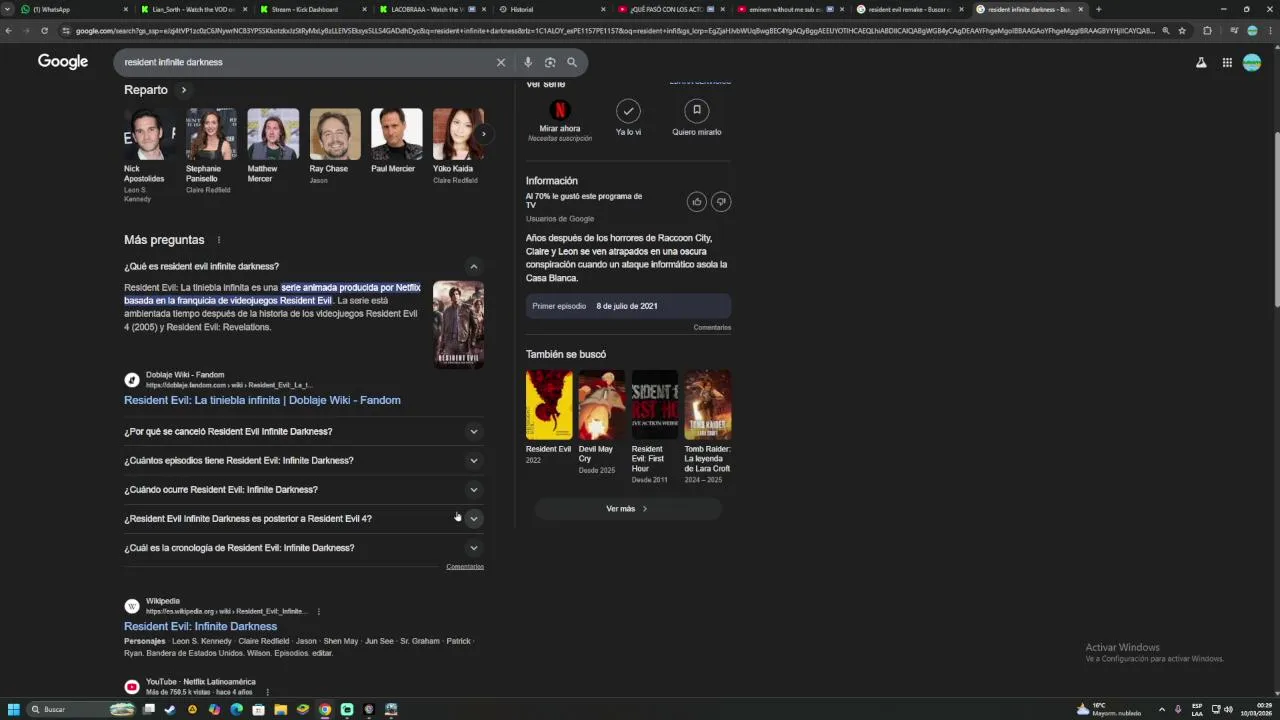Open the Google apps grid

(1227, 62)
